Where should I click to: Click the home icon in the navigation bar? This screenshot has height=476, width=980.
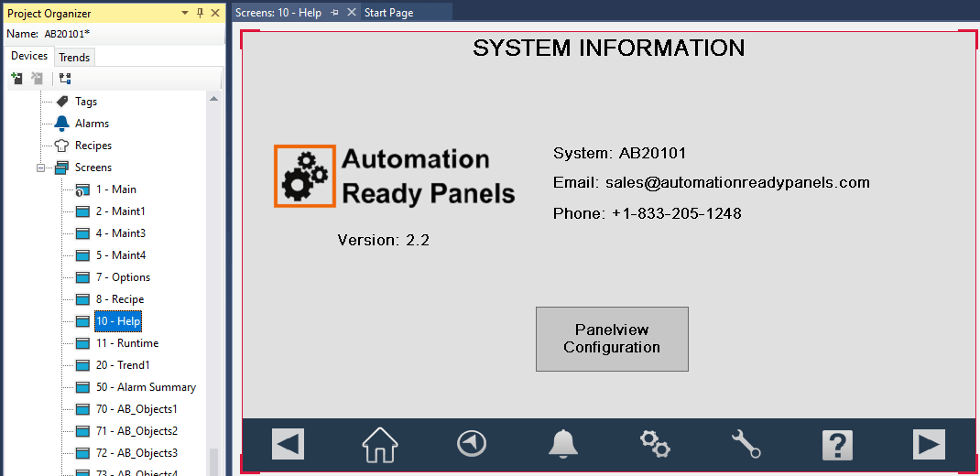coord(380,445)
